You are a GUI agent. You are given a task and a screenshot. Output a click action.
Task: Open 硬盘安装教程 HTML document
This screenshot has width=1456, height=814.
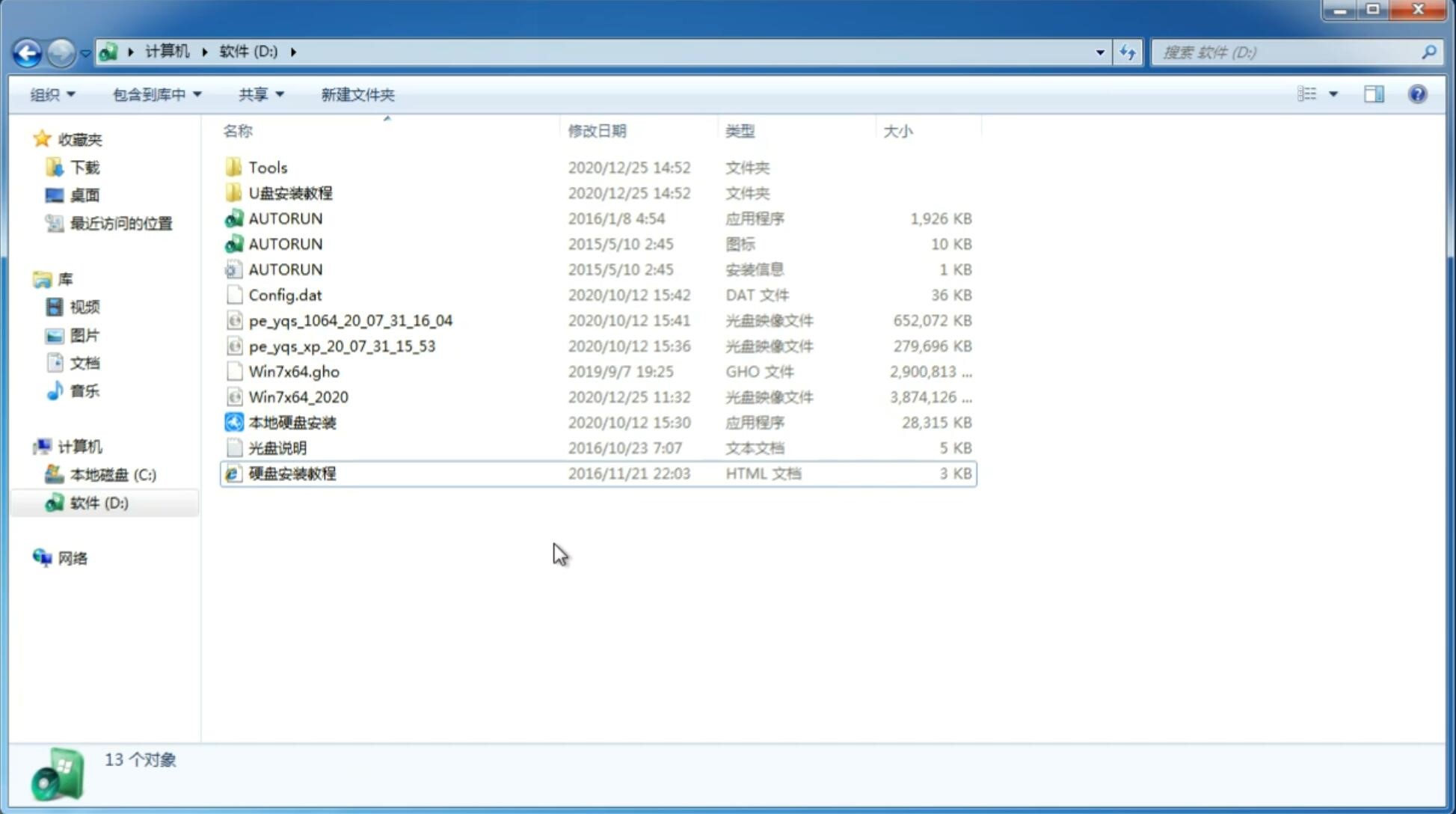pos(291,473)
